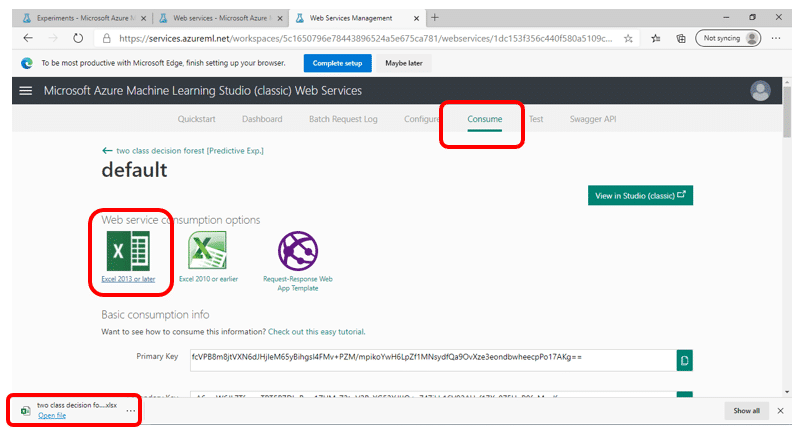Switch to the Consume tab
The height and width of the screenshot is (437, 802).
484,119
